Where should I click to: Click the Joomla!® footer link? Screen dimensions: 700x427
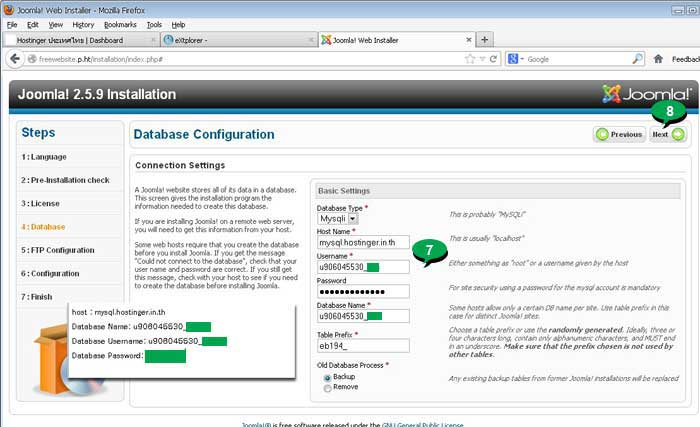tap(256, 424)
